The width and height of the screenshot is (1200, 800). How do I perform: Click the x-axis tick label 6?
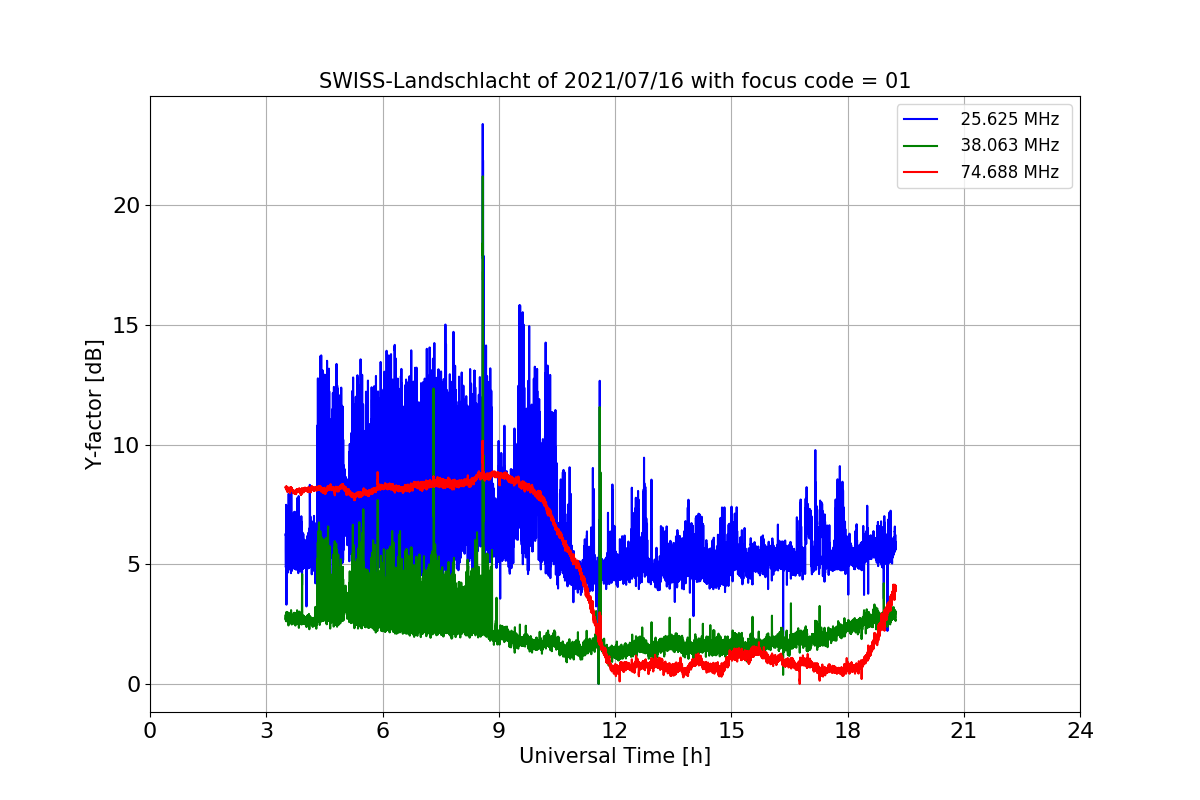point(382,731)
